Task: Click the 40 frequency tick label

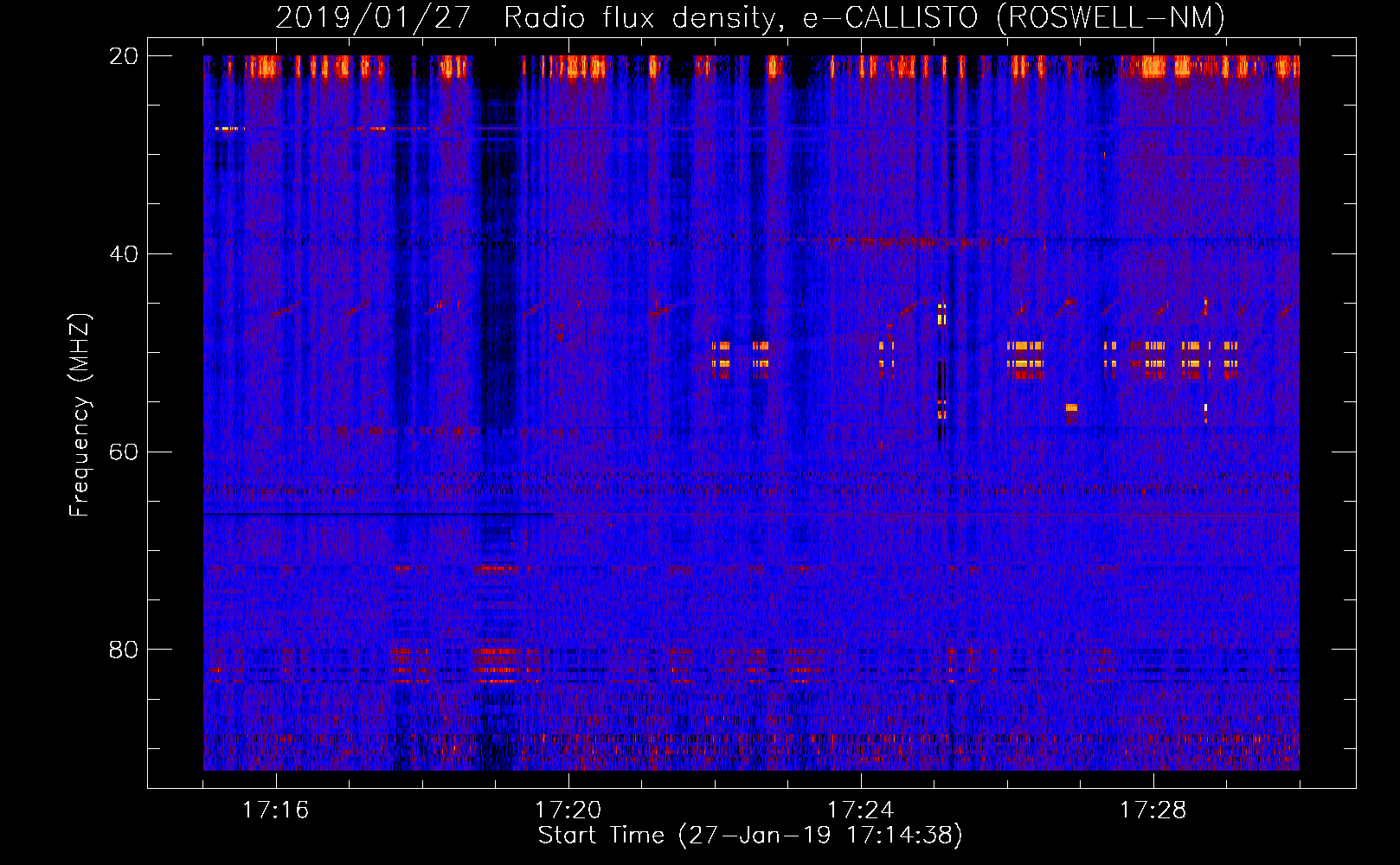Action: [123, 254]
